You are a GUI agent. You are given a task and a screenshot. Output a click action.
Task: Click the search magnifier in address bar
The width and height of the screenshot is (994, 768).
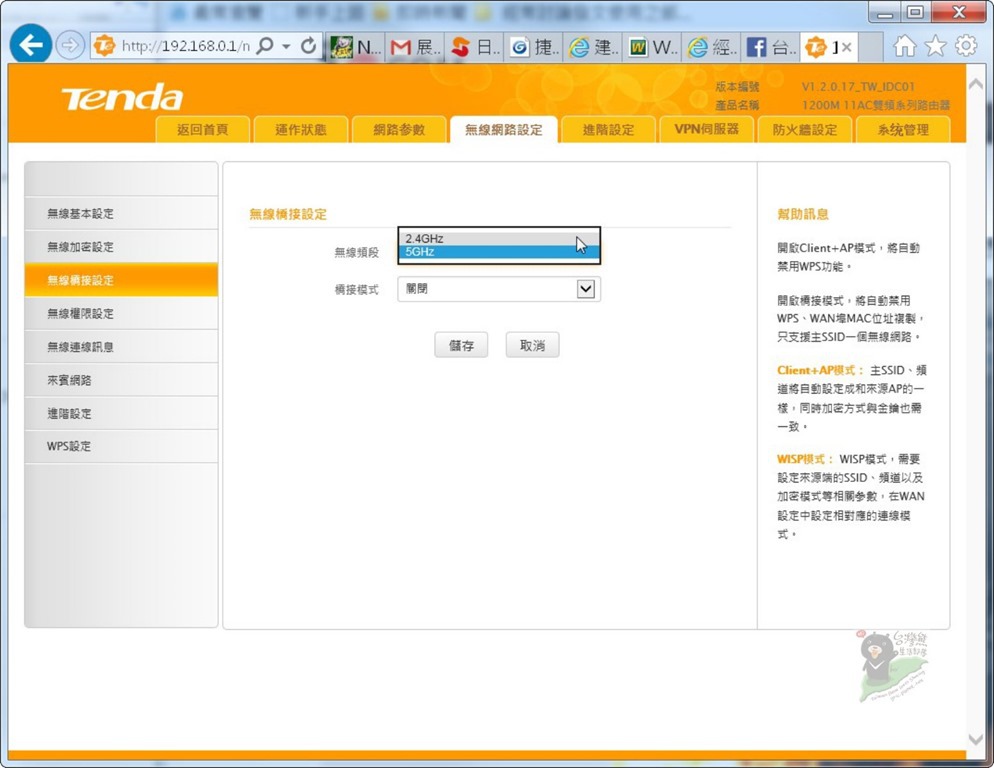265,46
